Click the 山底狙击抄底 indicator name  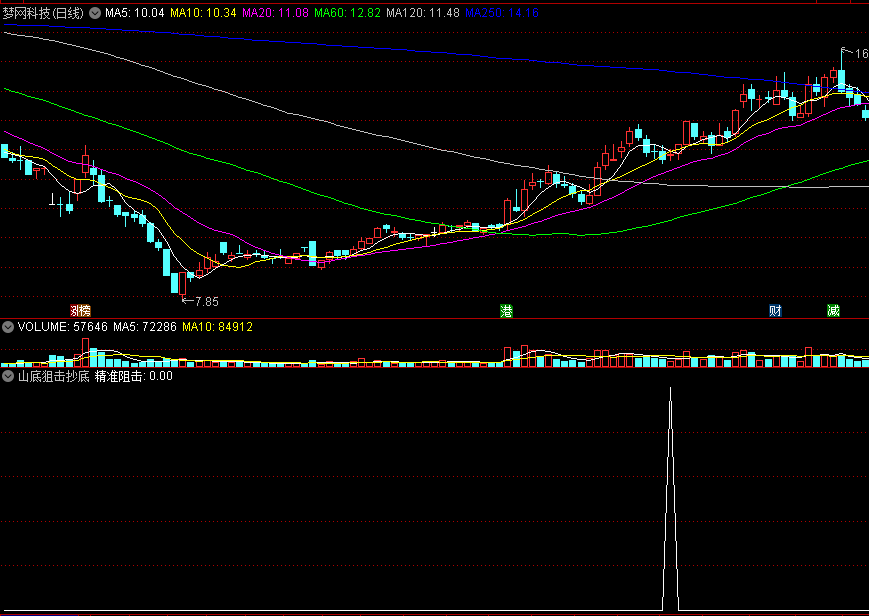(54, 376)
